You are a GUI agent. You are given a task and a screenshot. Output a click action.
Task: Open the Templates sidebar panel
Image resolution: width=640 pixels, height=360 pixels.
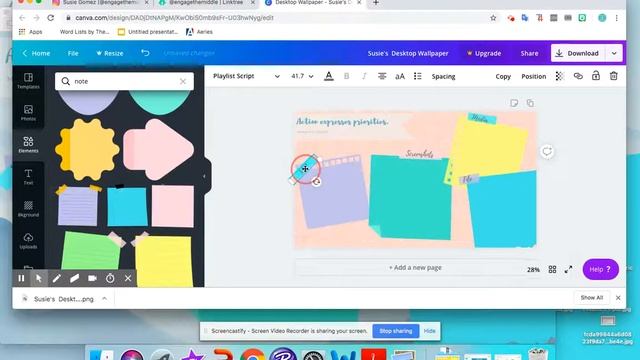(x=28, y=81)
